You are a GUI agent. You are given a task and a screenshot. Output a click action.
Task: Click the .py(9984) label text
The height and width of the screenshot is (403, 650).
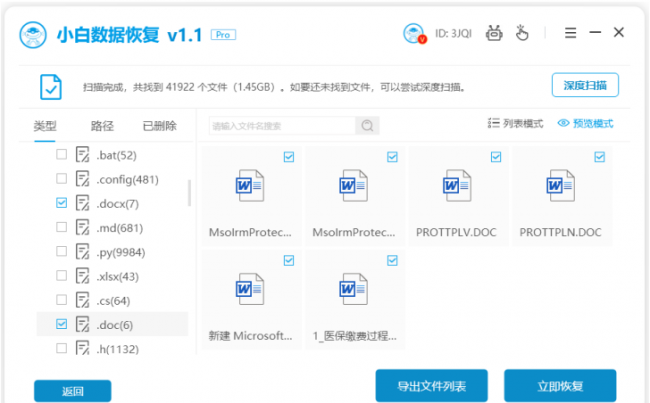click(x=121, y=252)
